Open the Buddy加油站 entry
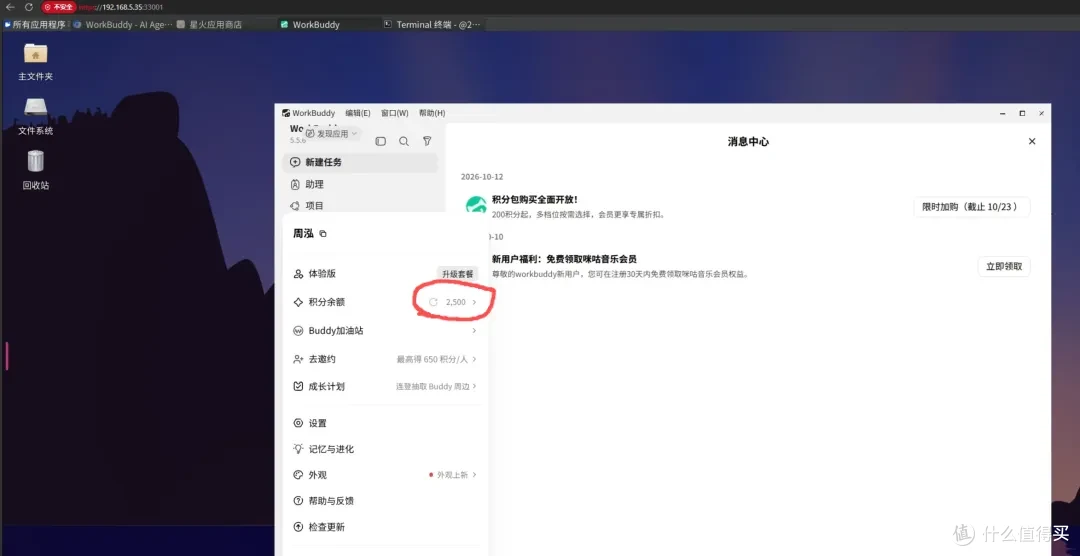The height and width of the screenshot is (556, 1080). pyautogui.click(x=385, y=331)
